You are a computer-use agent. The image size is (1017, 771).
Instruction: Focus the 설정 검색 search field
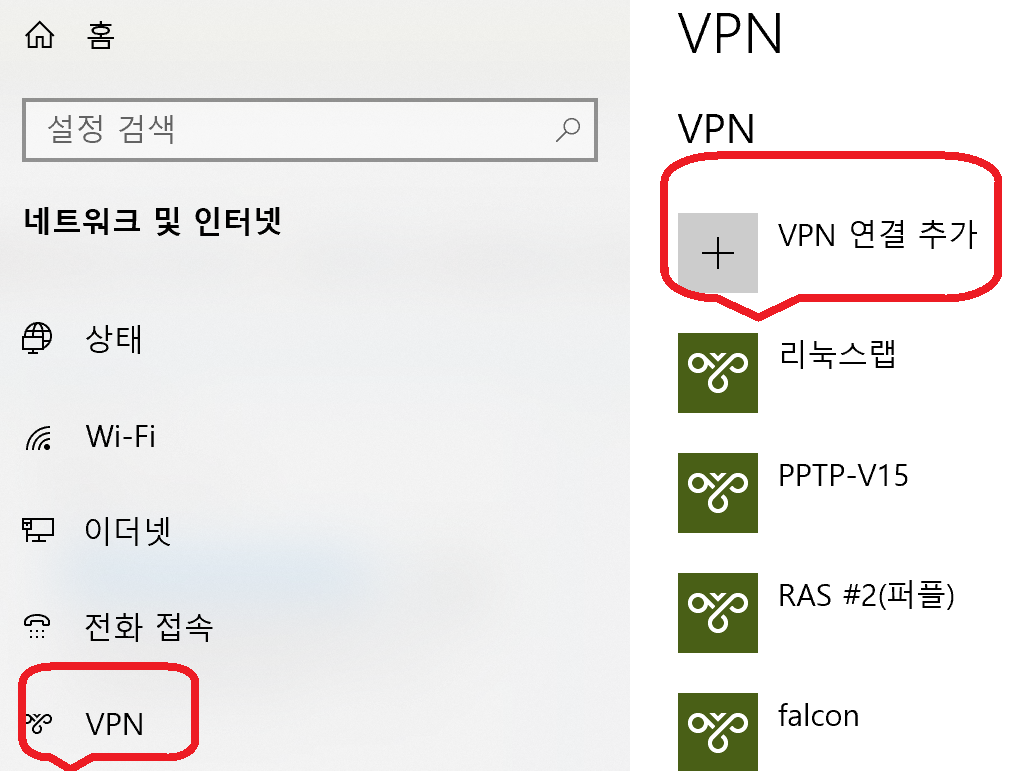(x=309, y=130)
